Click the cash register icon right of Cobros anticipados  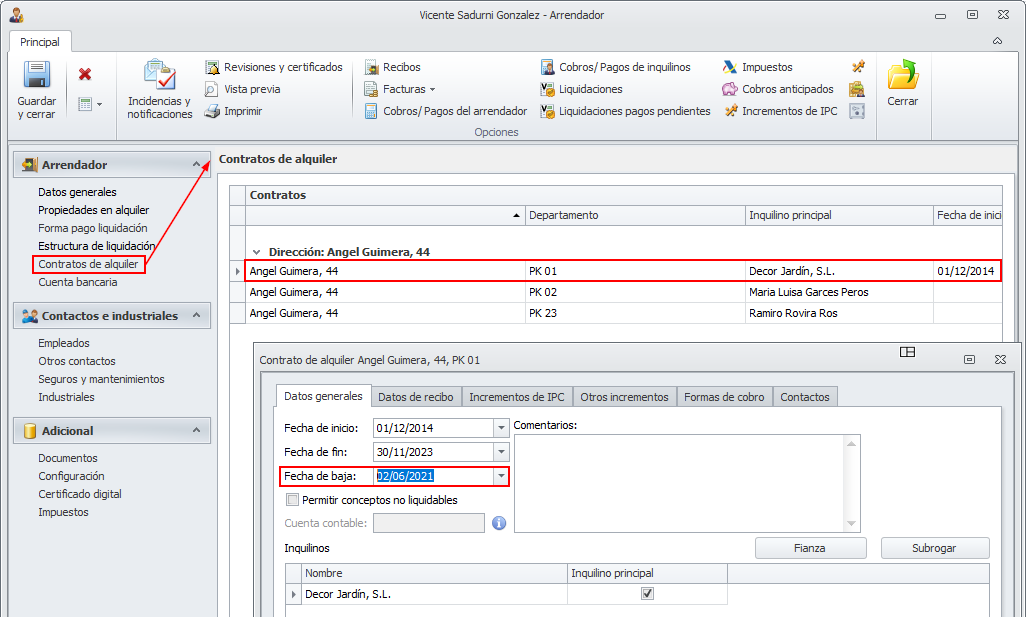click(x=857, y=89)
